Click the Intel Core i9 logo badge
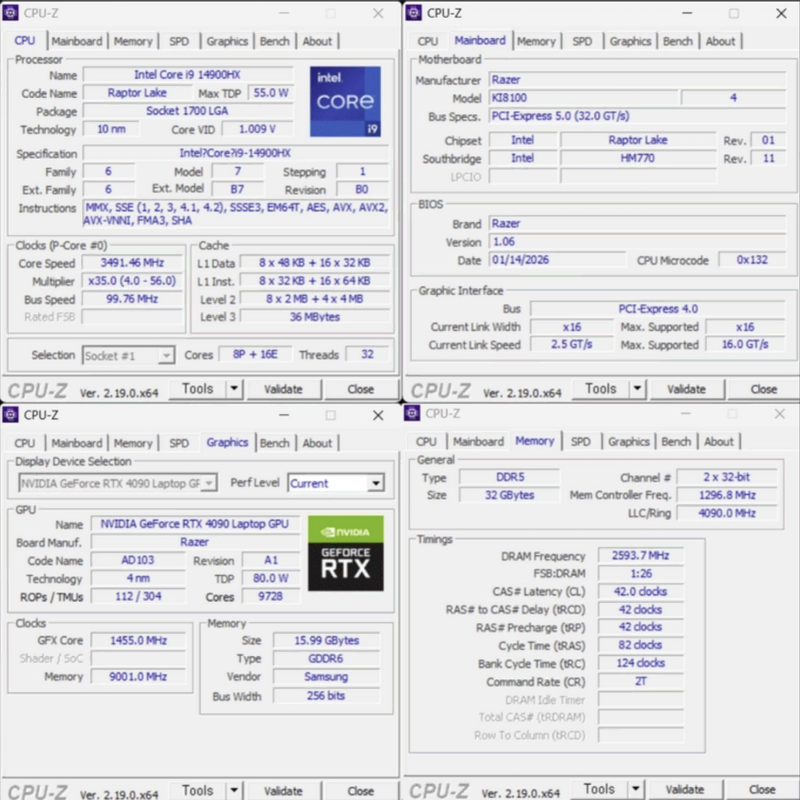The image size is (800, 800). coord(345,101)
